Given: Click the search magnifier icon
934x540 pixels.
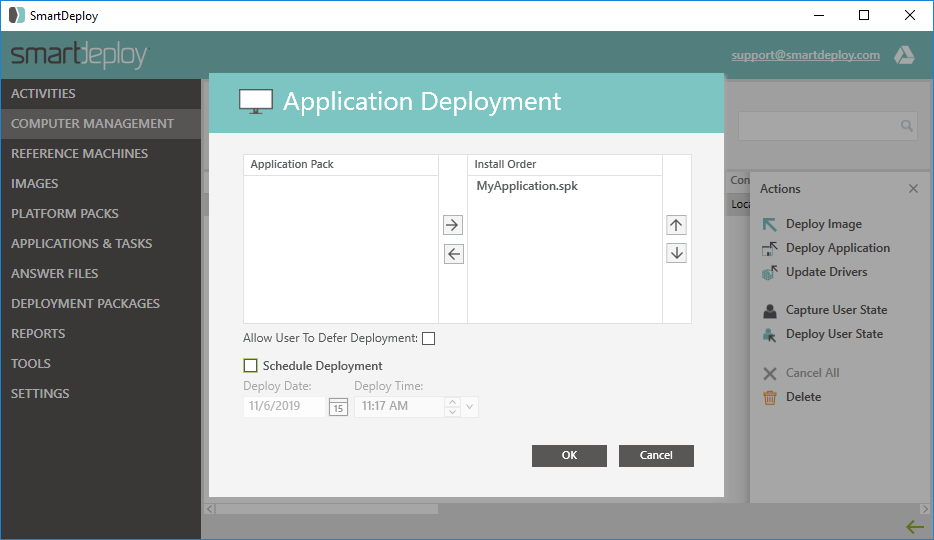Looking at the screenshot, I should [907, 126].
